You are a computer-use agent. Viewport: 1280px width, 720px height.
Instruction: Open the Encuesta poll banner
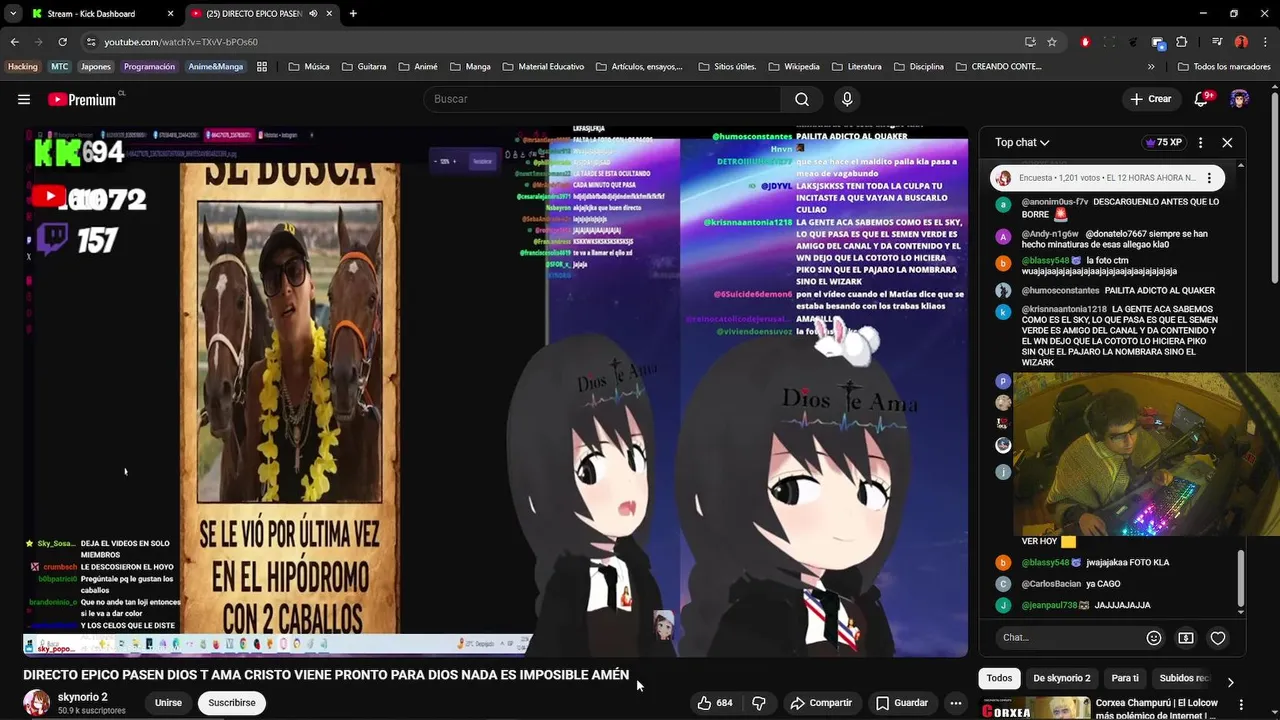coord(1106,178)
